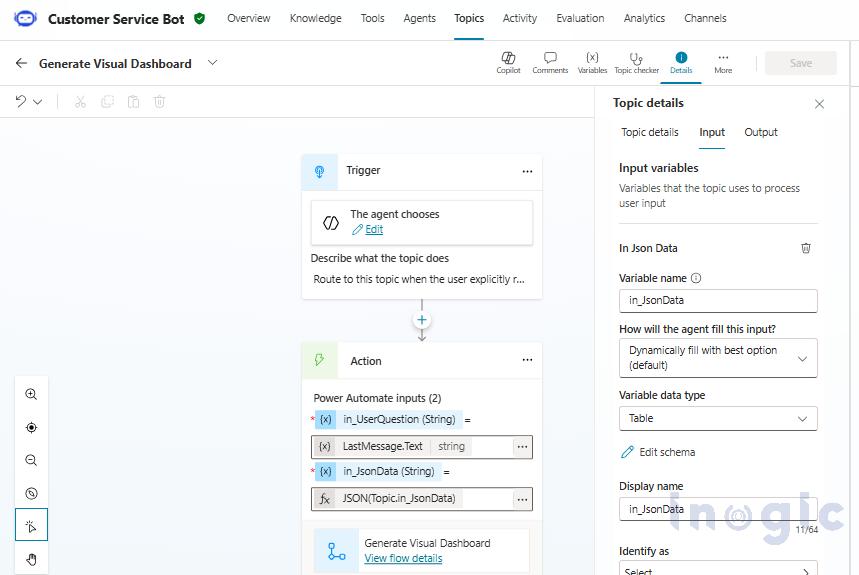Click the green shield status icon
This screenshot has height=575, width=859.
pyautogui.click(x=200, y=19)
